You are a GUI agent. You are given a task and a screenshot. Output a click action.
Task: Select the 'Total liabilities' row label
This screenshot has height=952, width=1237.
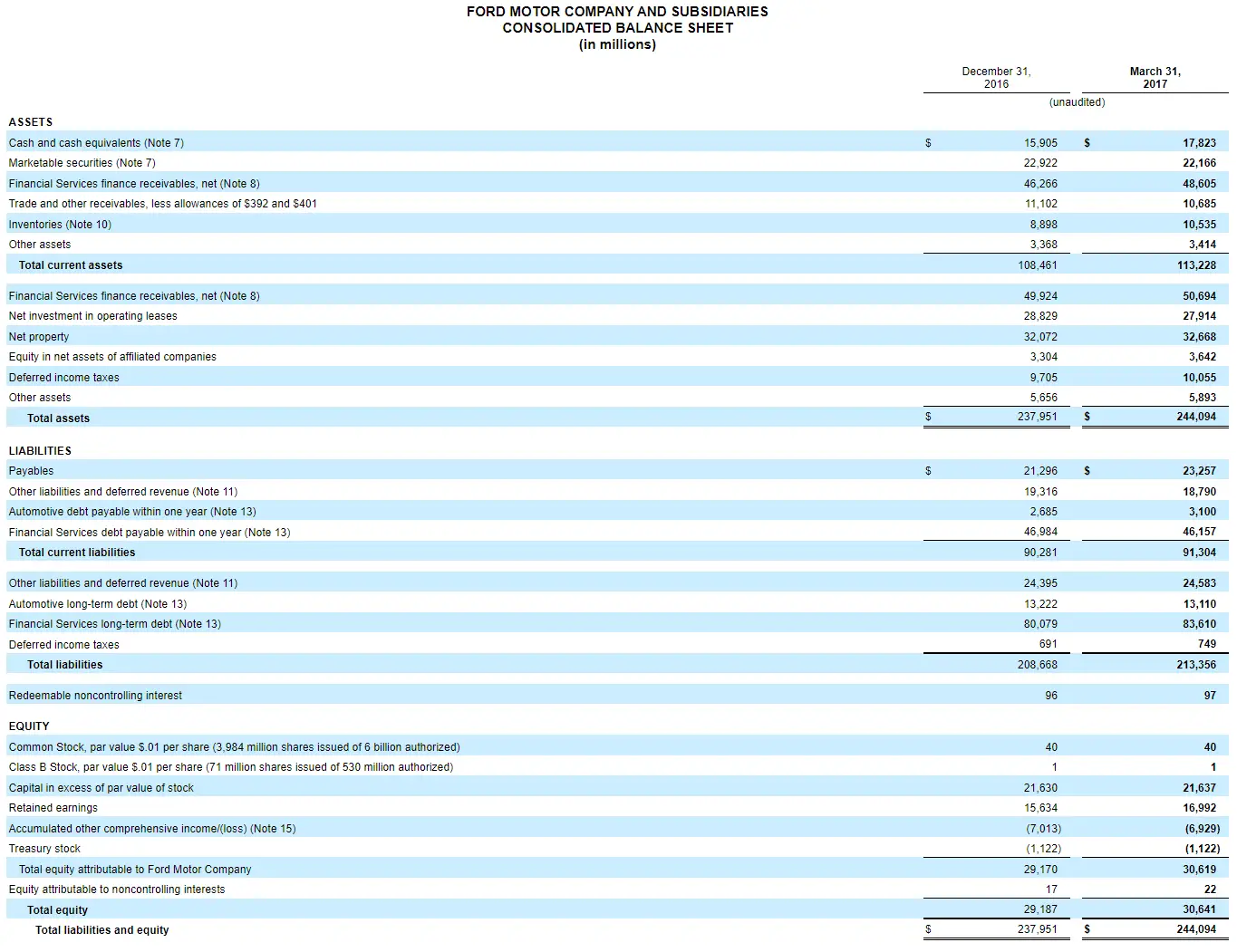(x=65, y=665)
